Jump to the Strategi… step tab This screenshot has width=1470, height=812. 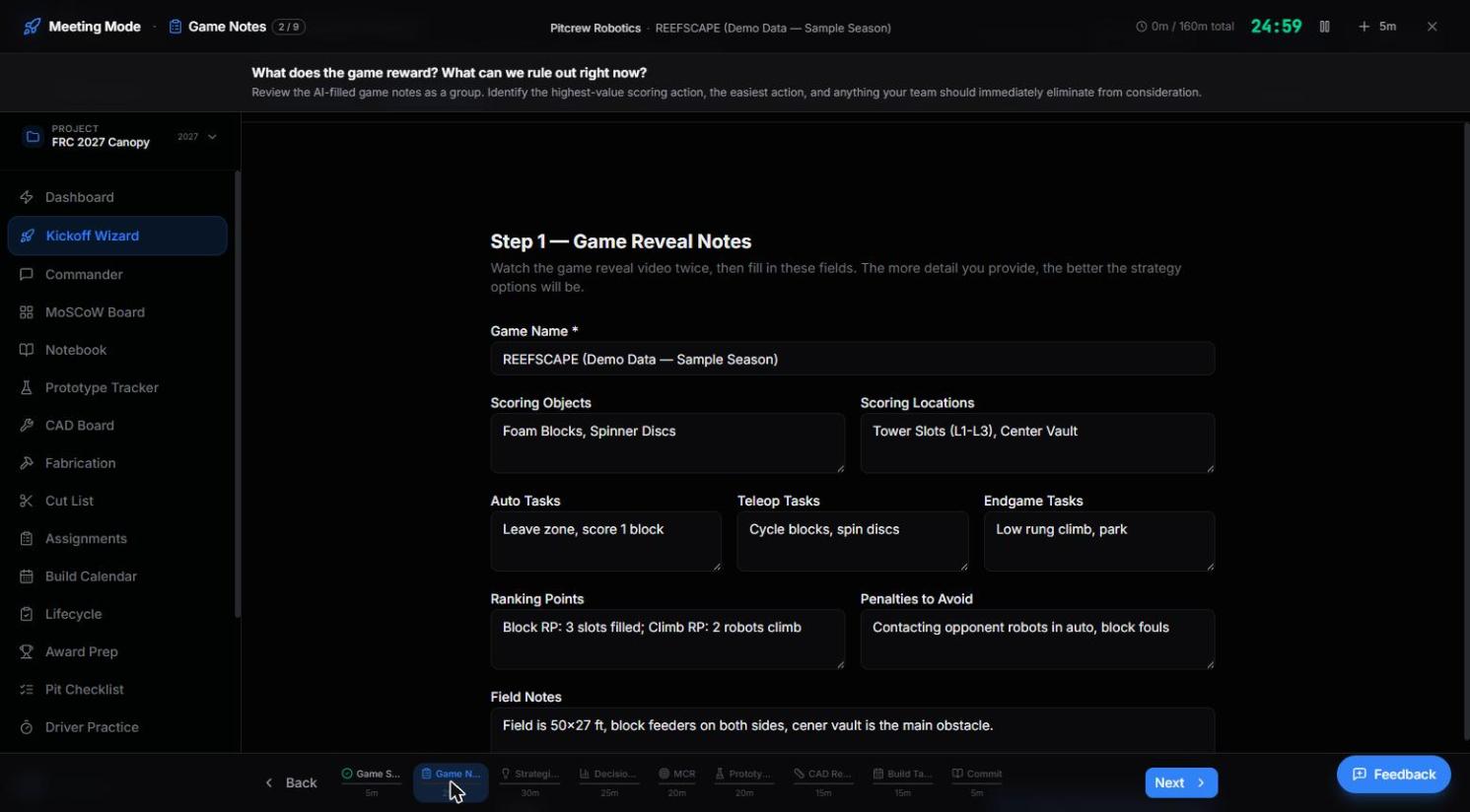click(529, 782)
